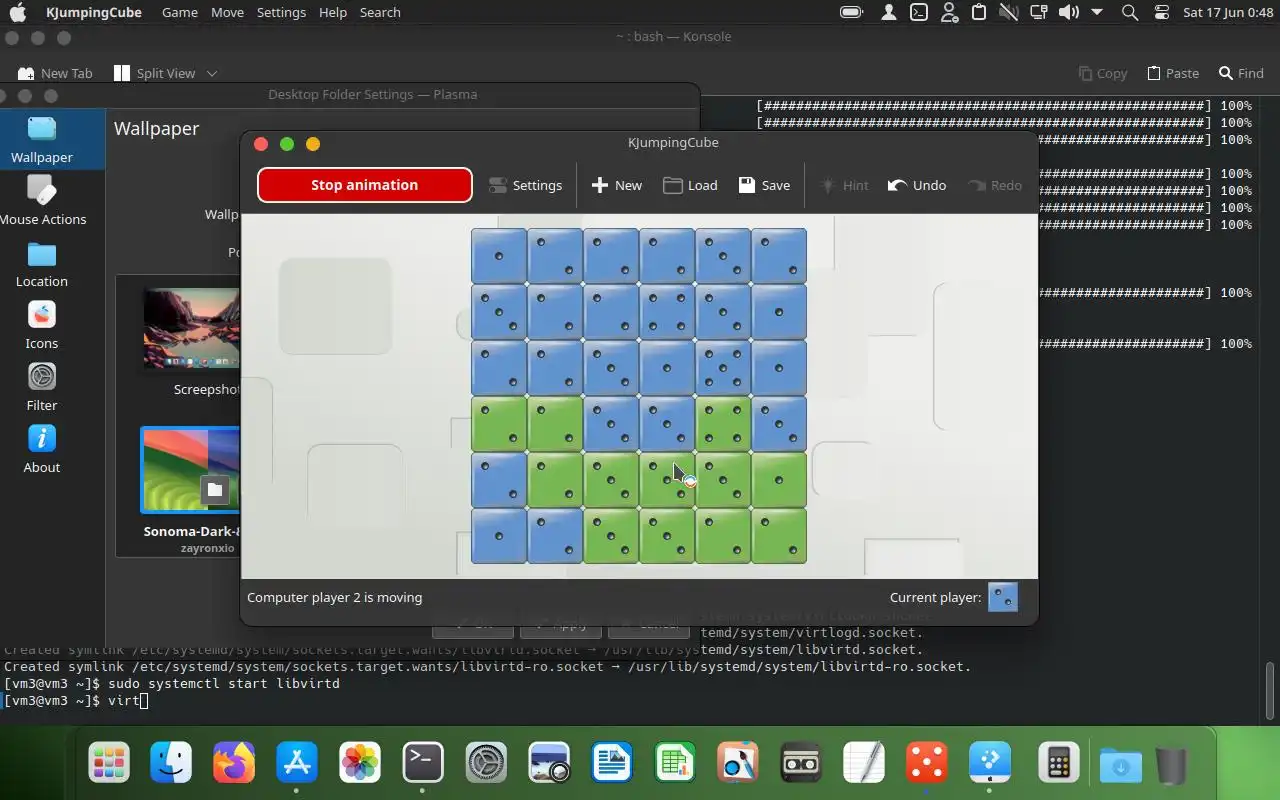
Task: Open the Downloads folder in dock
Action: [1120, 765]
